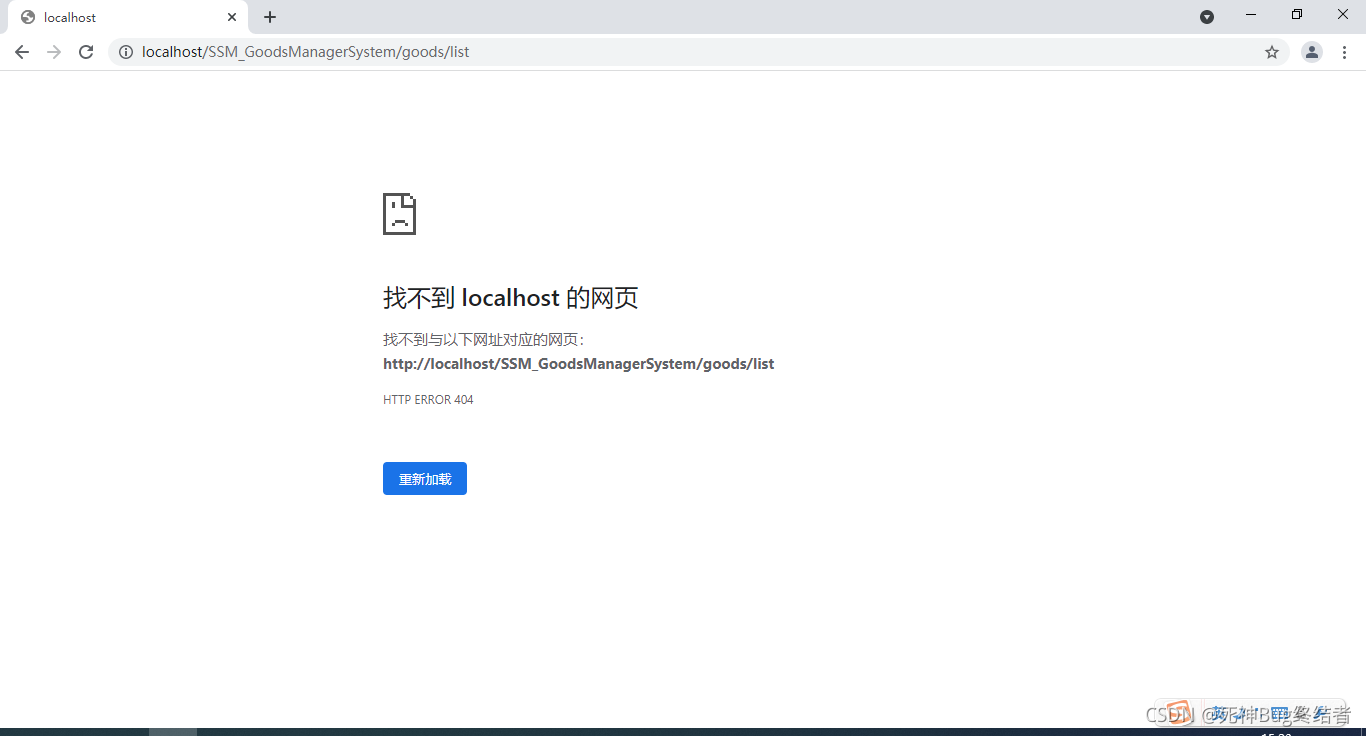The width and height of the screenshot is (1366, 736).
Task: Click the forward navigation arrow
Action: tap(54, 52)
